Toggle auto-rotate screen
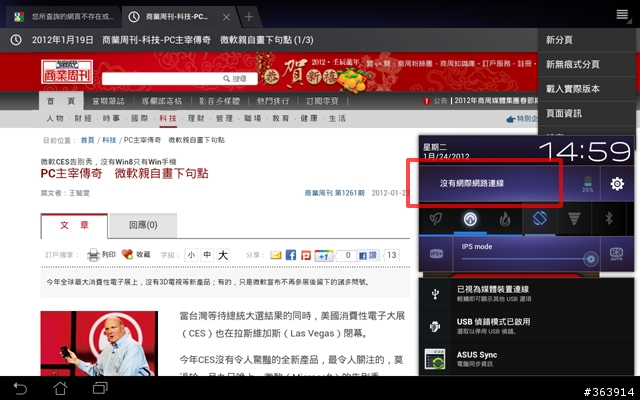Image resolution: width=640 pixels, height=400 pixels. (540, 219)
